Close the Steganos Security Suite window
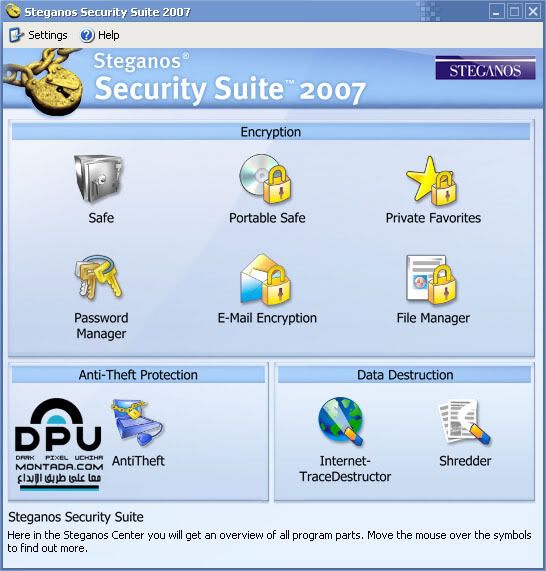Image resolution: width=546 pixels, height=571 pixels. [x=533, y=11]
